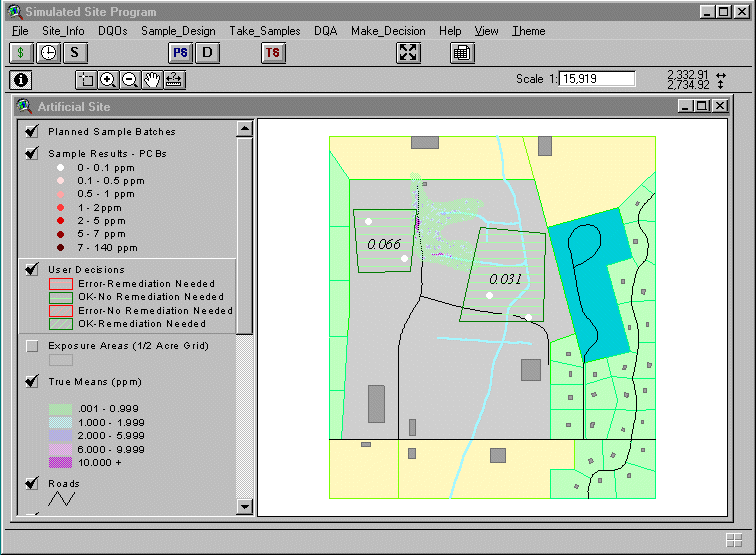This screenshot has width=756, height=555.
Task: Select the Pan hand tool
Action: click(152, 80)
